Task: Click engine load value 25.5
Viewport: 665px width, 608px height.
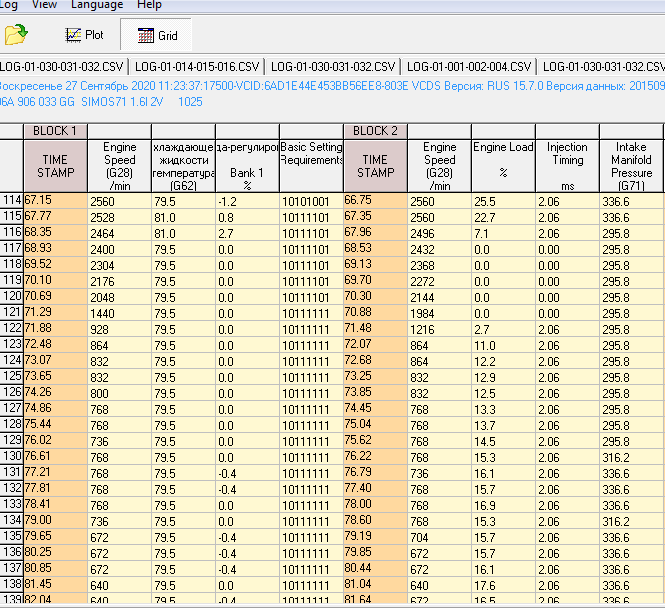Action: 503,201
